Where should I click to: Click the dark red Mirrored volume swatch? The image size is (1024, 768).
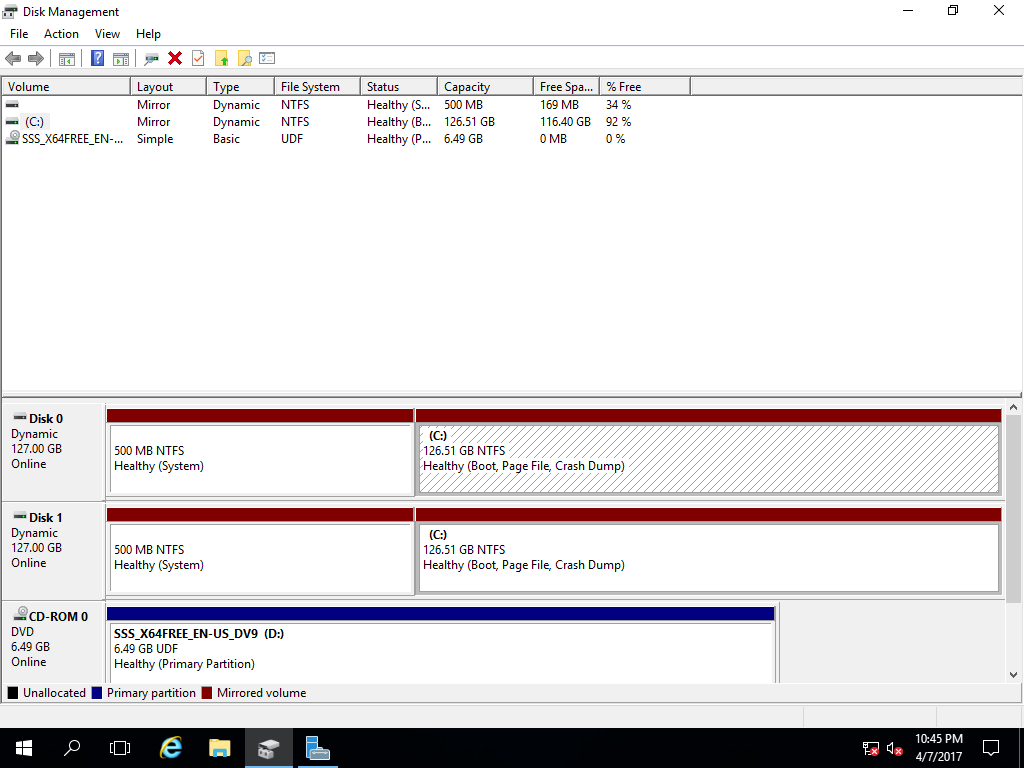[207, 693]
